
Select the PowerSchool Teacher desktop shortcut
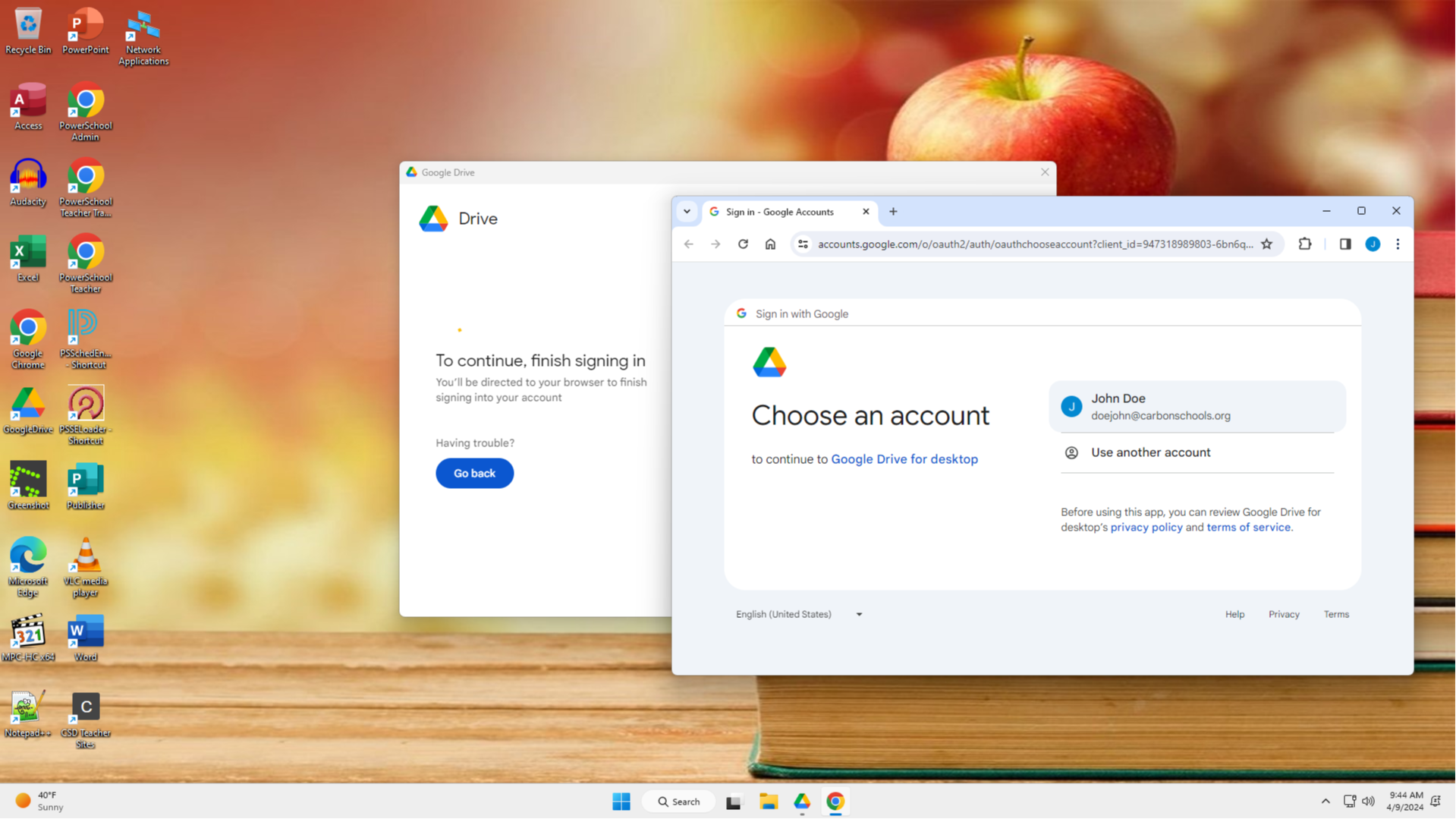pos(85,265)
